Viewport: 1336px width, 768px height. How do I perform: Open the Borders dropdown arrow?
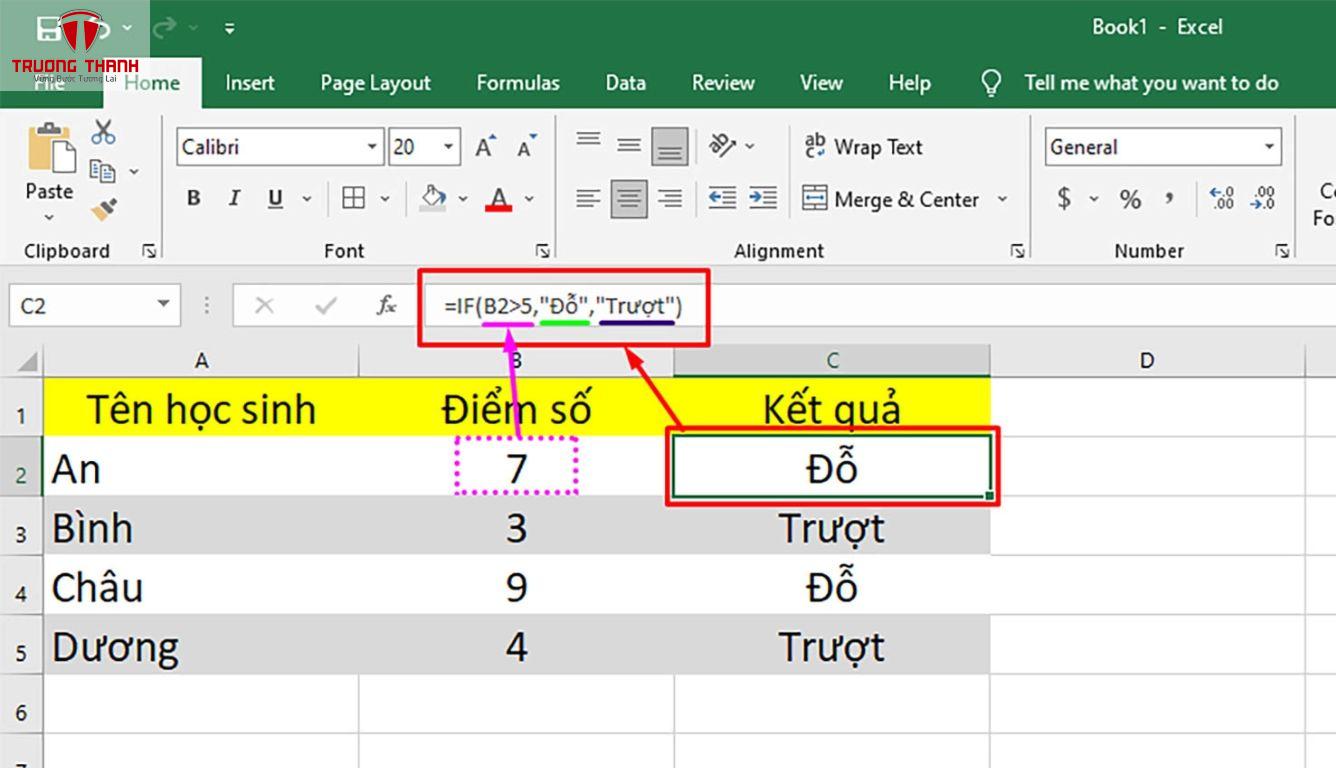385,199
